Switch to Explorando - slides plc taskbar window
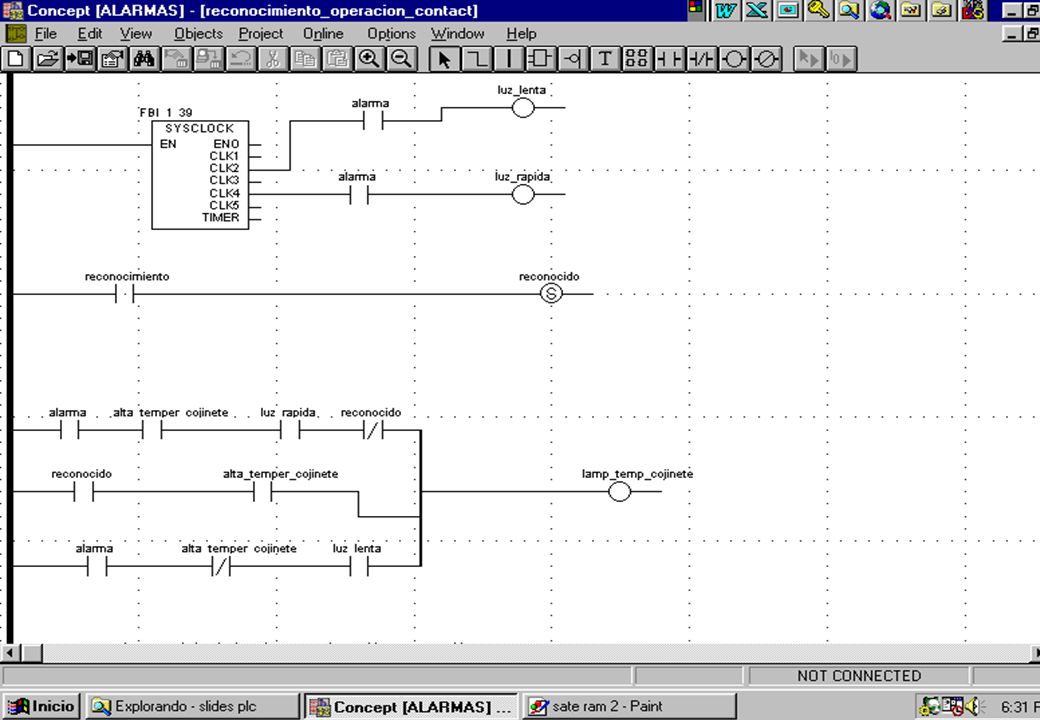The height and width of the screenshot is (720, 1040). pos(193,706)
